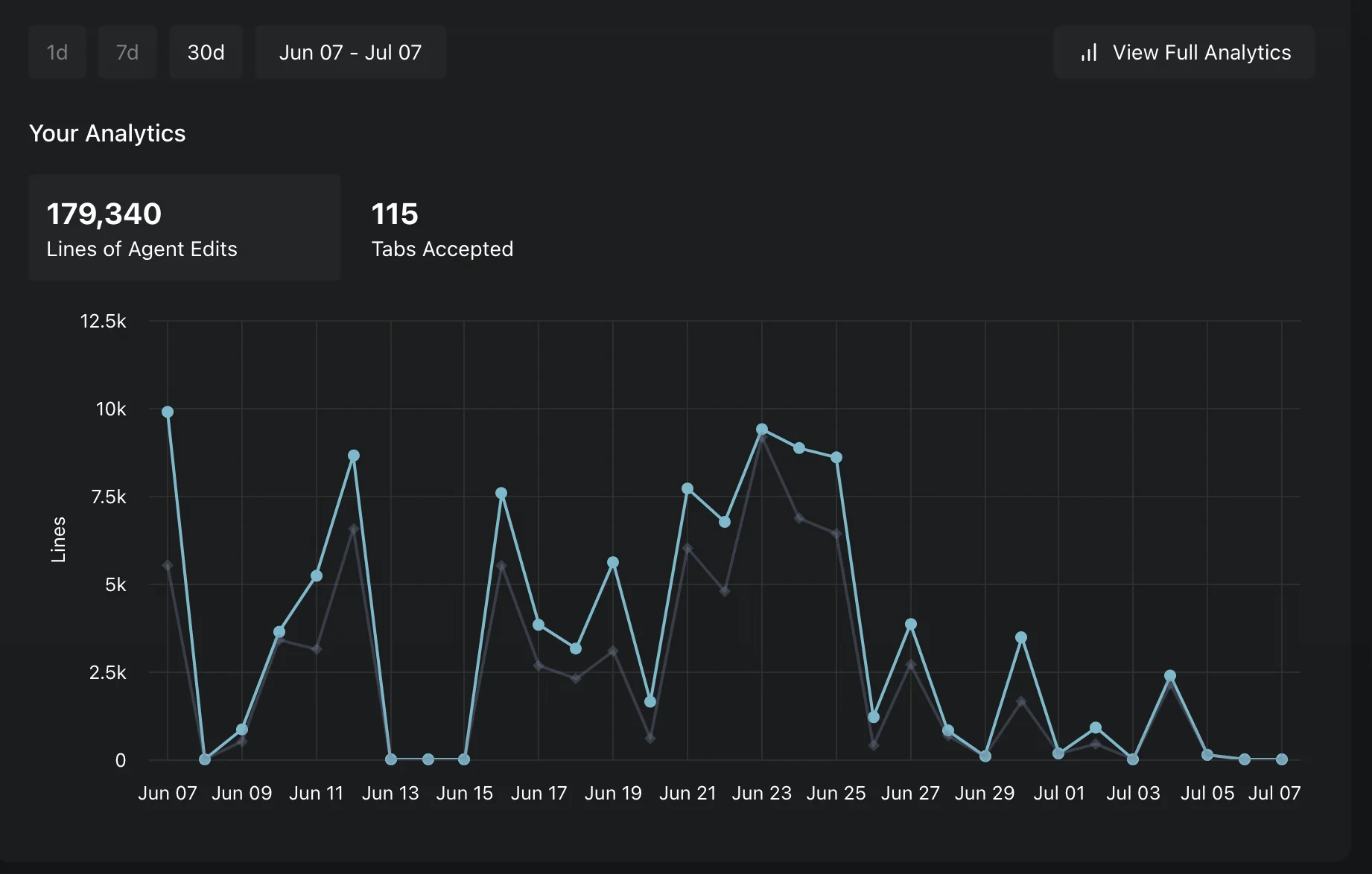
Task: Select the Lines of Agent Edits card
Action: [x=184, y=228]
